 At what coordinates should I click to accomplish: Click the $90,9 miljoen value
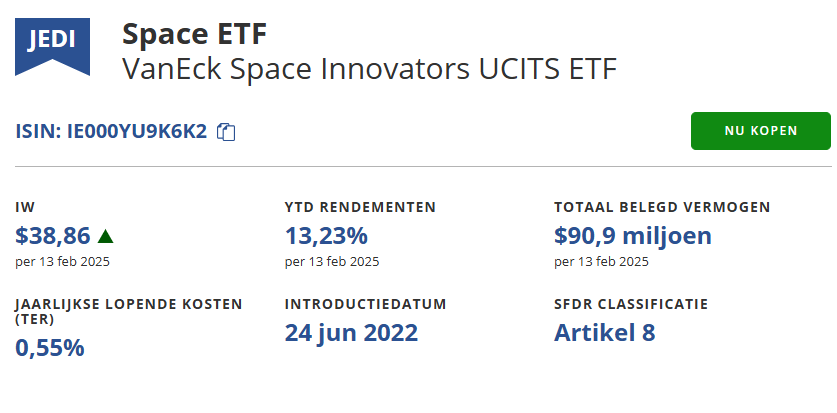tap(632, 236)
